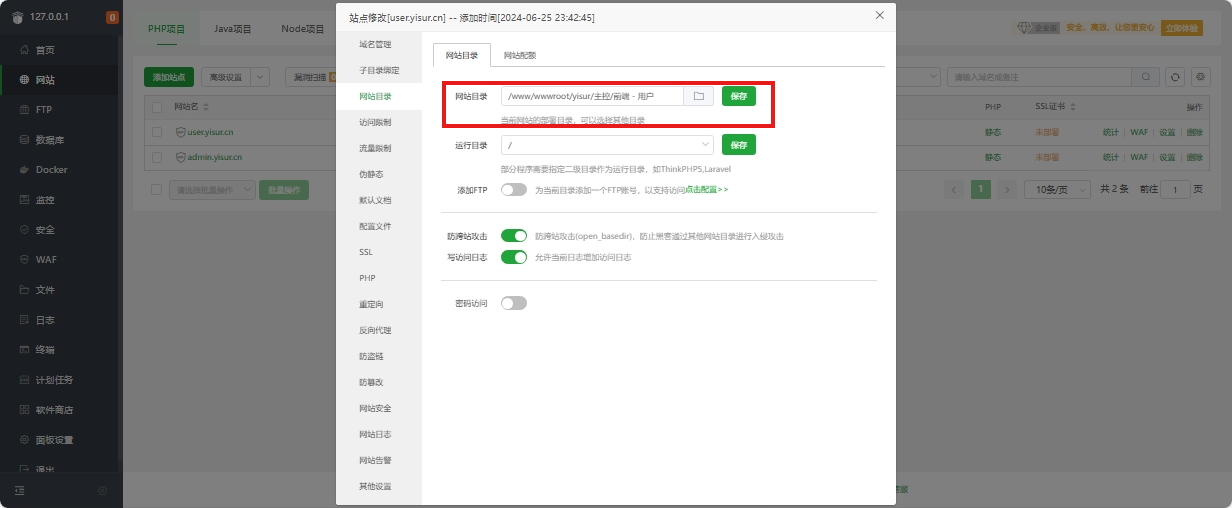
Task: Go to 首页 in the sidebar
Action: pyautogui.click(x=45, y=50)
